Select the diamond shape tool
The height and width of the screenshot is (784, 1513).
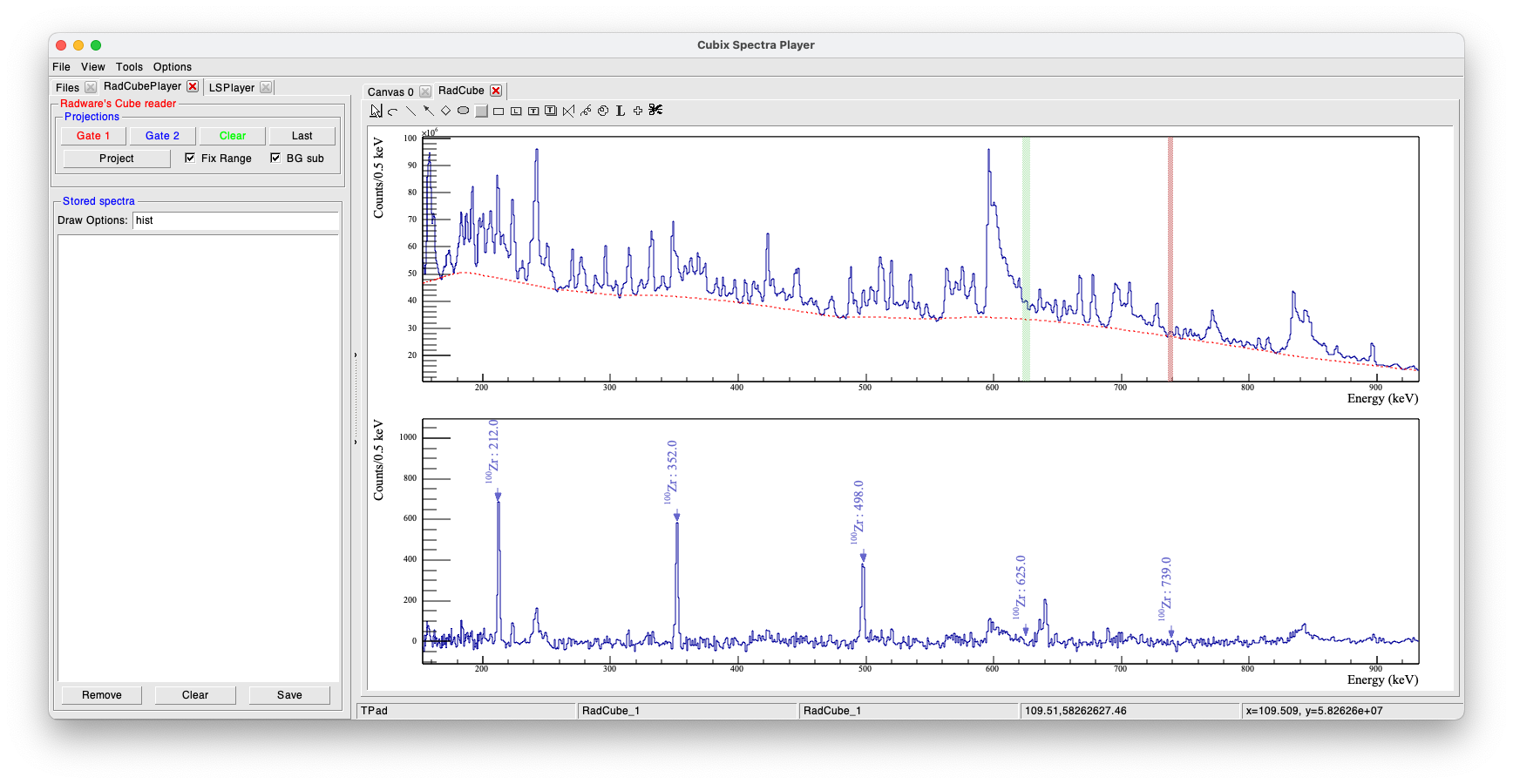point(445,111)
